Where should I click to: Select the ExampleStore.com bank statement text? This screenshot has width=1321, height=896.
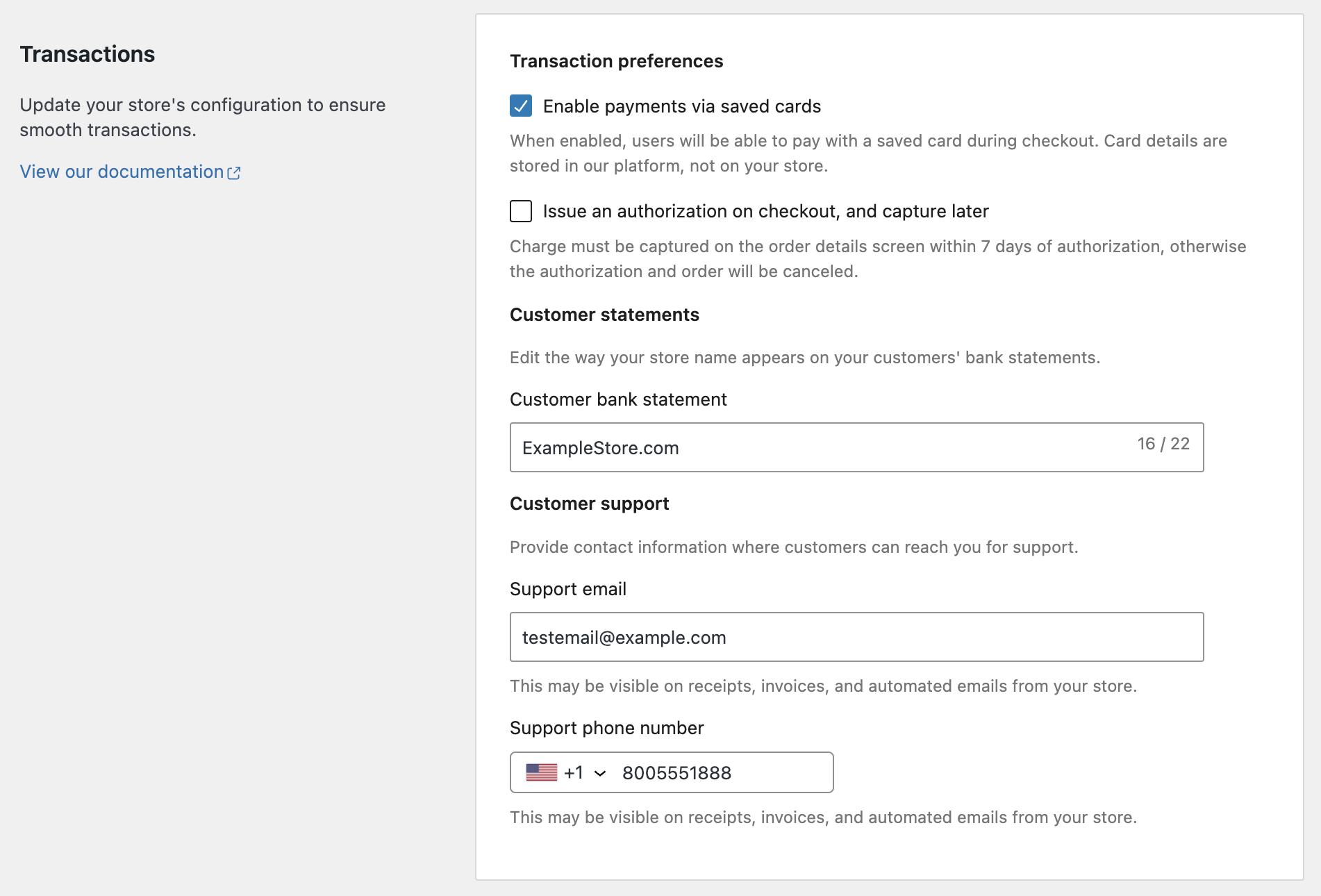[601, 447]
